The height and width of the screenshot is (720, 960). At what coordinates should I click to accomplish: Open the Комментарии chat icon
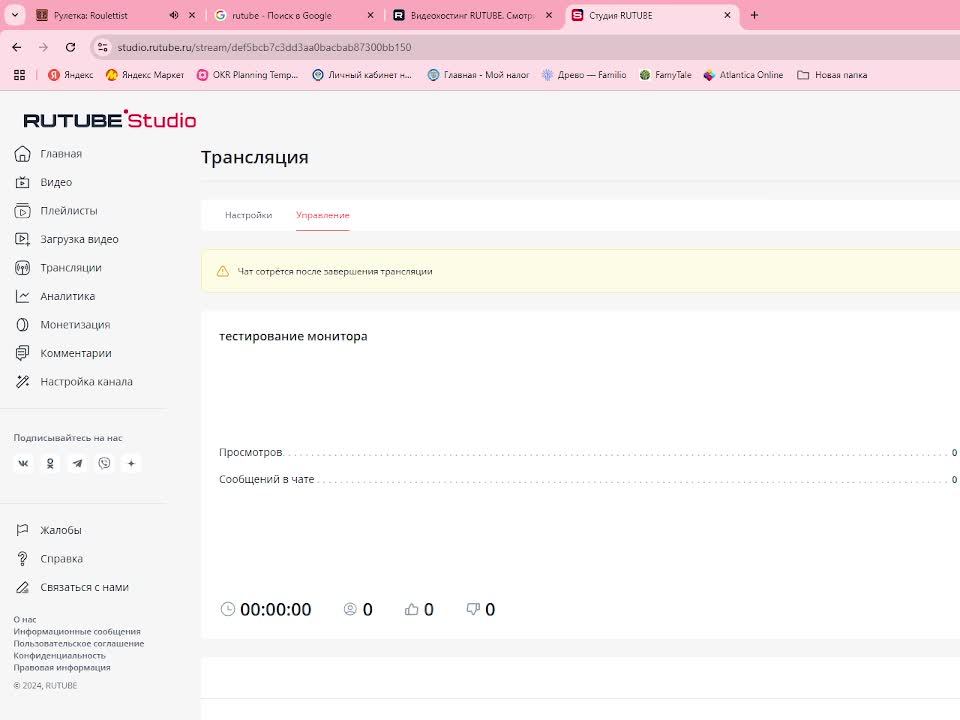coord(22,353)
